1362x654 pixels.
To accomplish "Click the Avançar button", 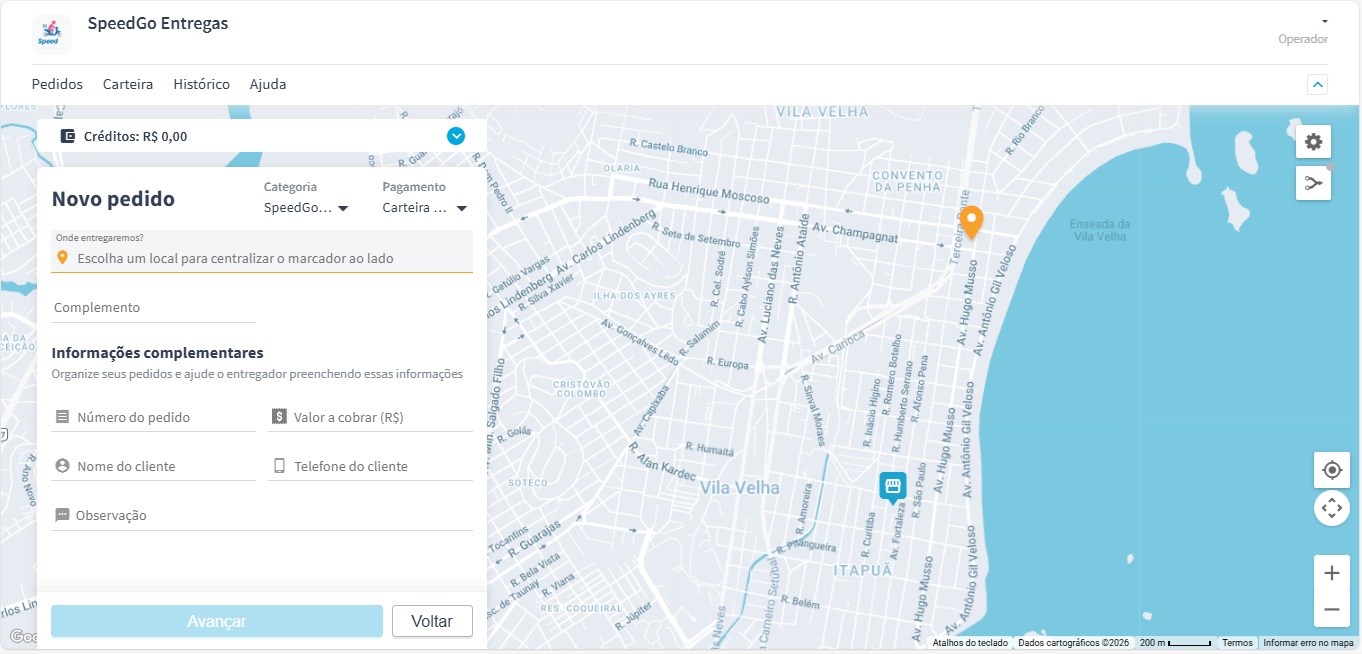I will 217,621.
